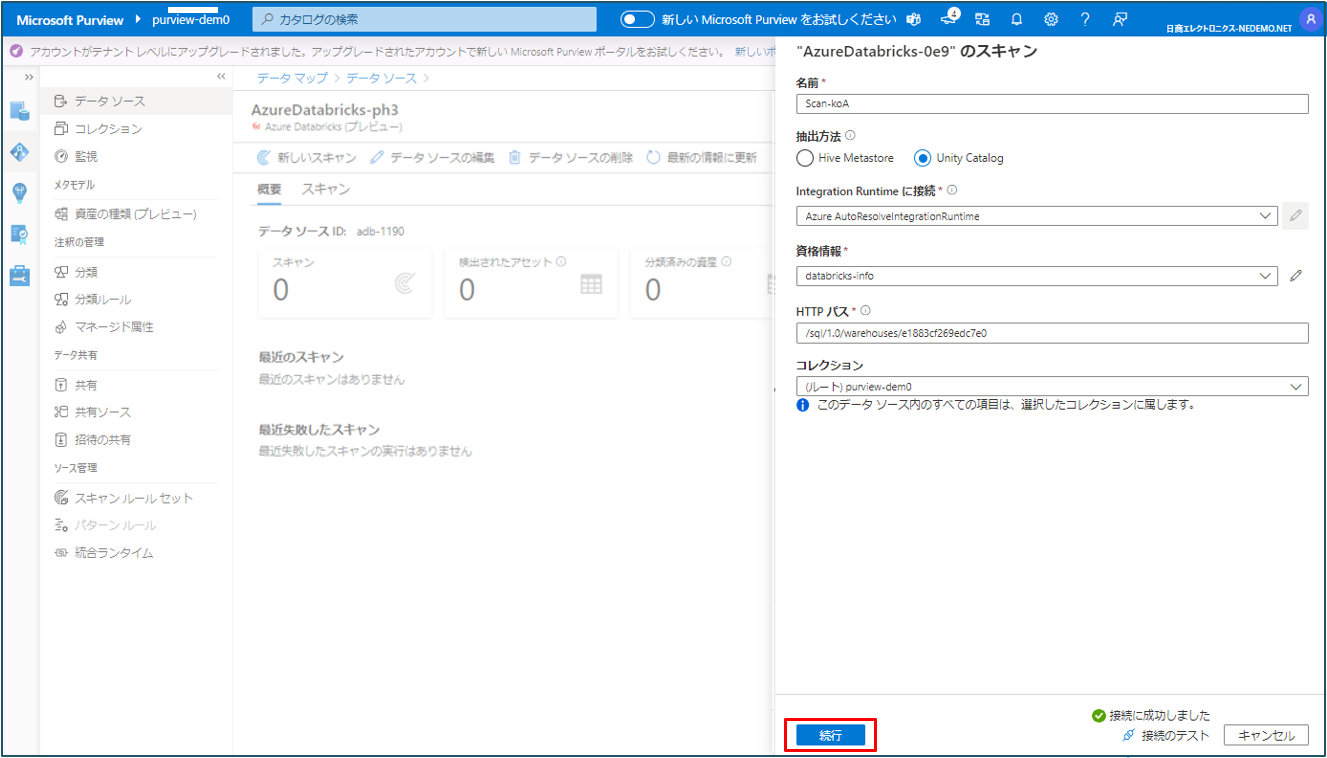Click the キャンセル button

tap(1265, 735)
